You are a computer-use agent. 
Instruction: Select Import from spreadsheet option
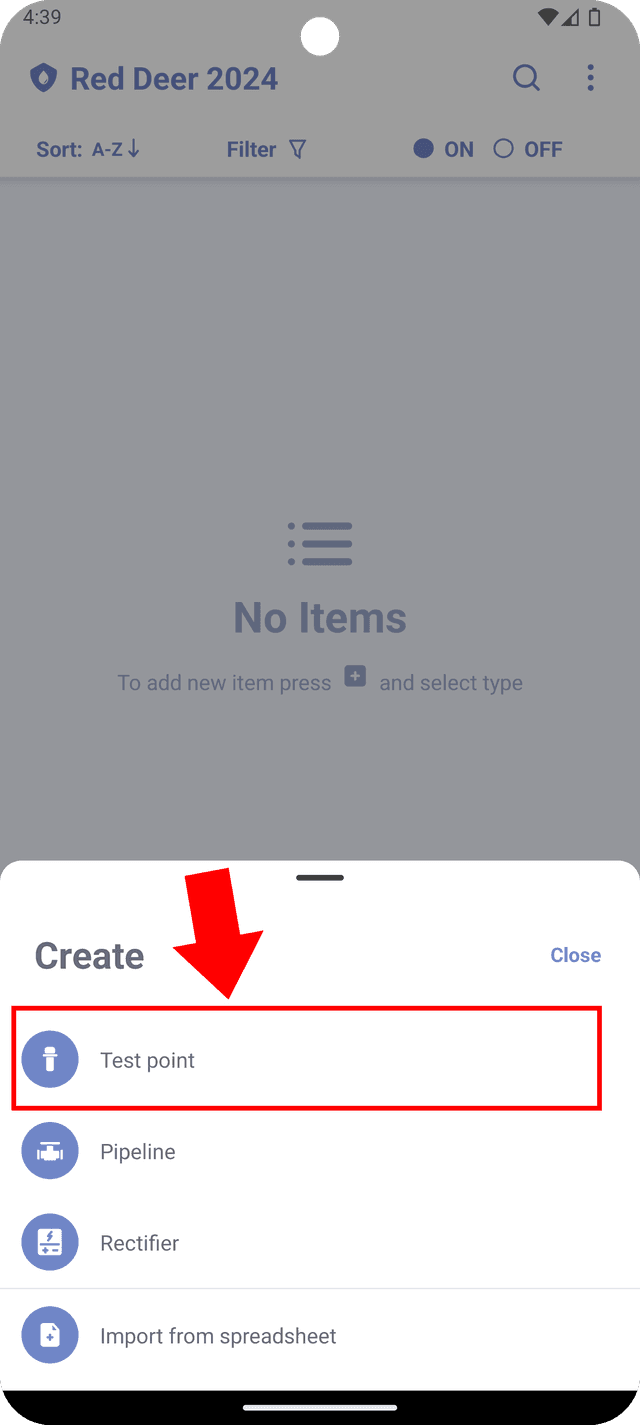click(320, 1335)
